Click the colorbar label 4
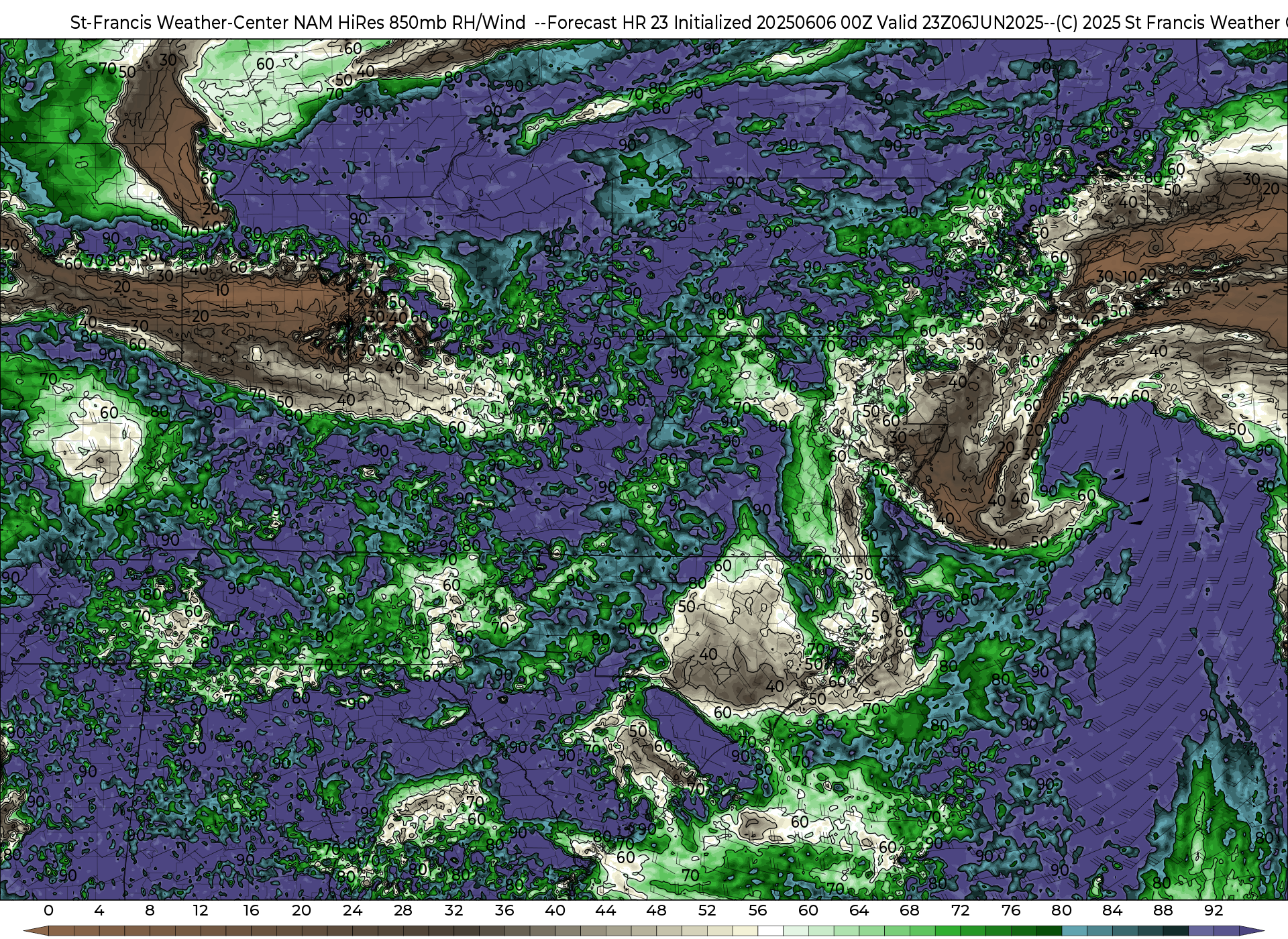Screen dimensions: 1288x939 click(x=99, y=911)
